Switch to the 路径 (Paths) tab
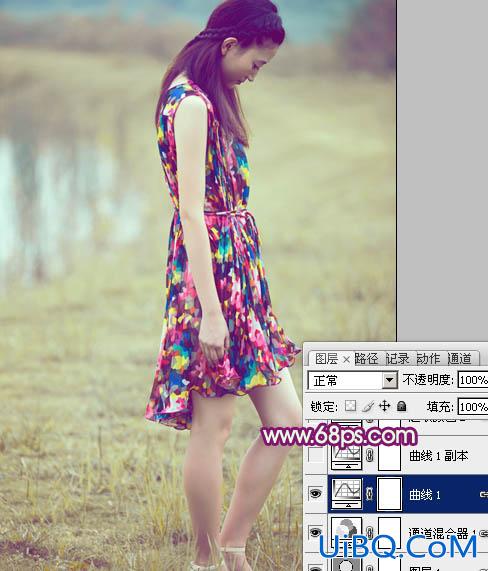This screenshot has width=488, height=571. (x=366, y=359)
